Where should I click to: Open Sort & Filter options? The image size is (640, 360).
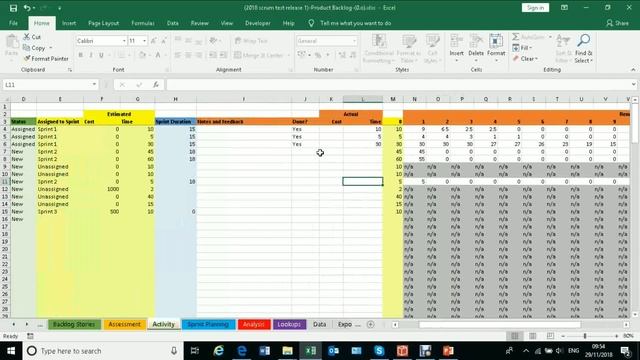pyautogui.click(x=563, y=49)
